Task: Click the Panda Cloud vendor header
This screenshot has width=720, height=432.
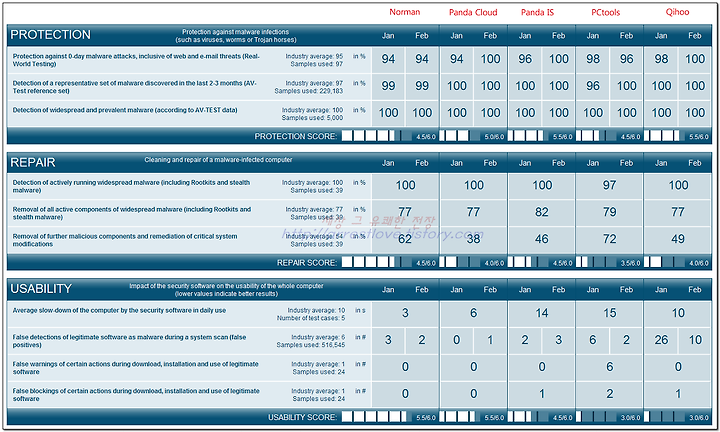Action: 473,12
